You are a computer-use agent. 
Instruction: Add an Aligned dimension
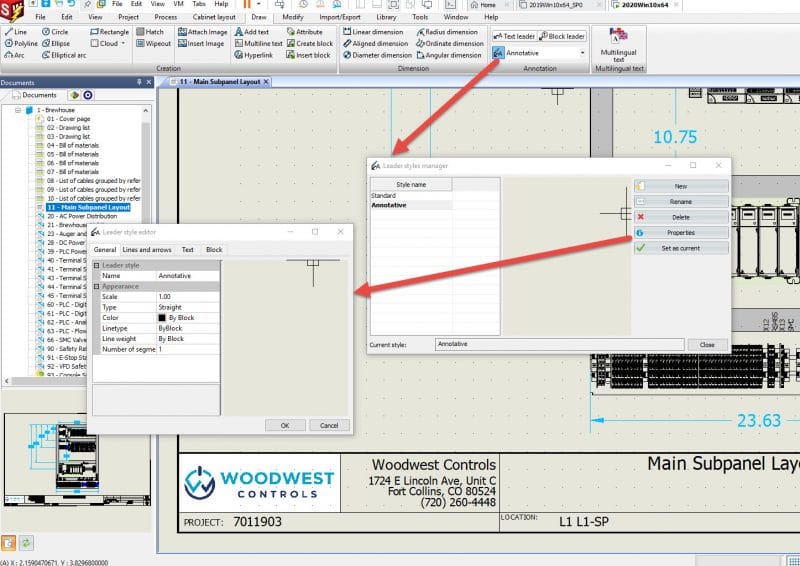point(376,43)
